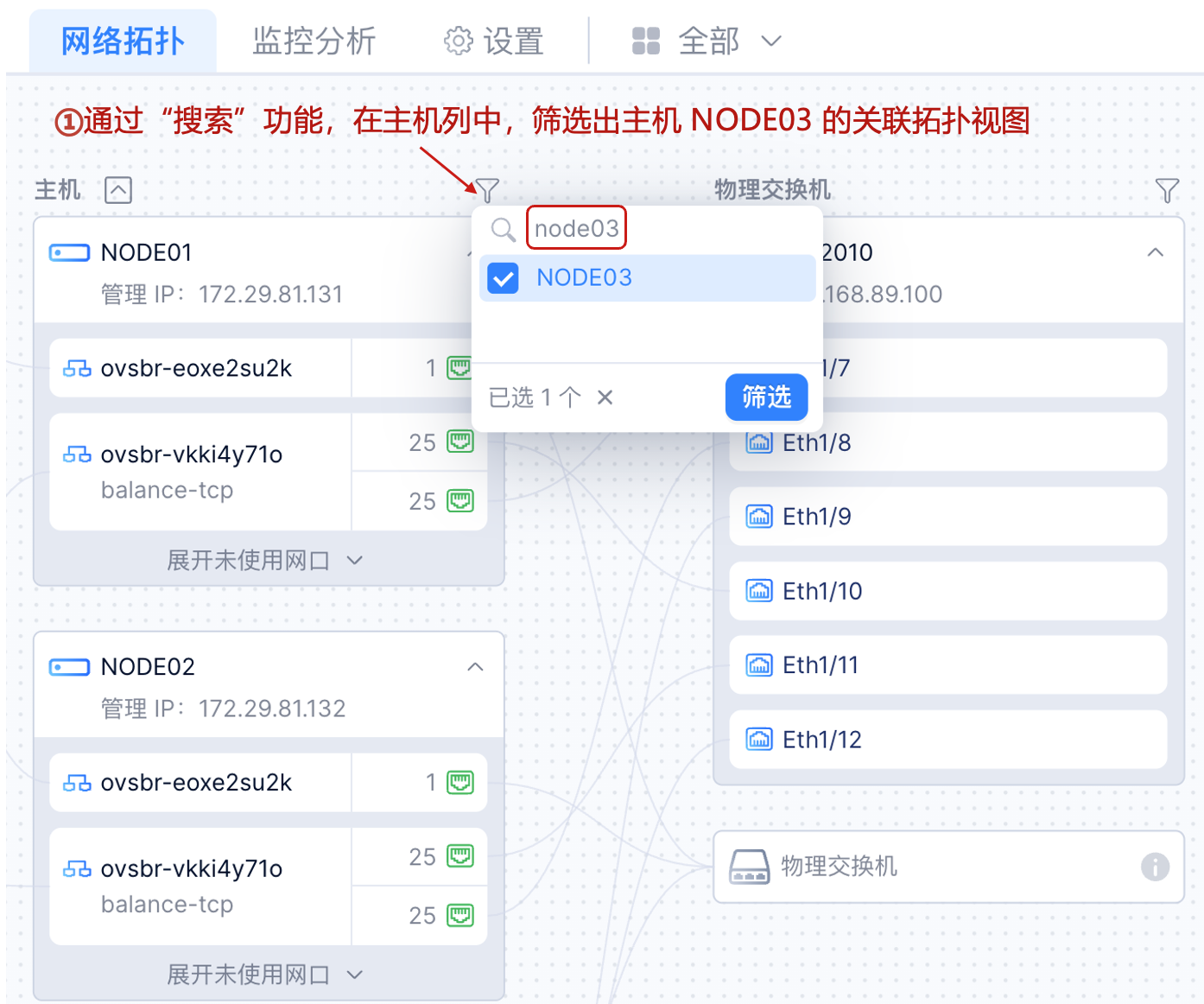This screenshot has height=1004, width=1204.
Task: Click the Eth1/12 port icon
Action: pos(759,740)
